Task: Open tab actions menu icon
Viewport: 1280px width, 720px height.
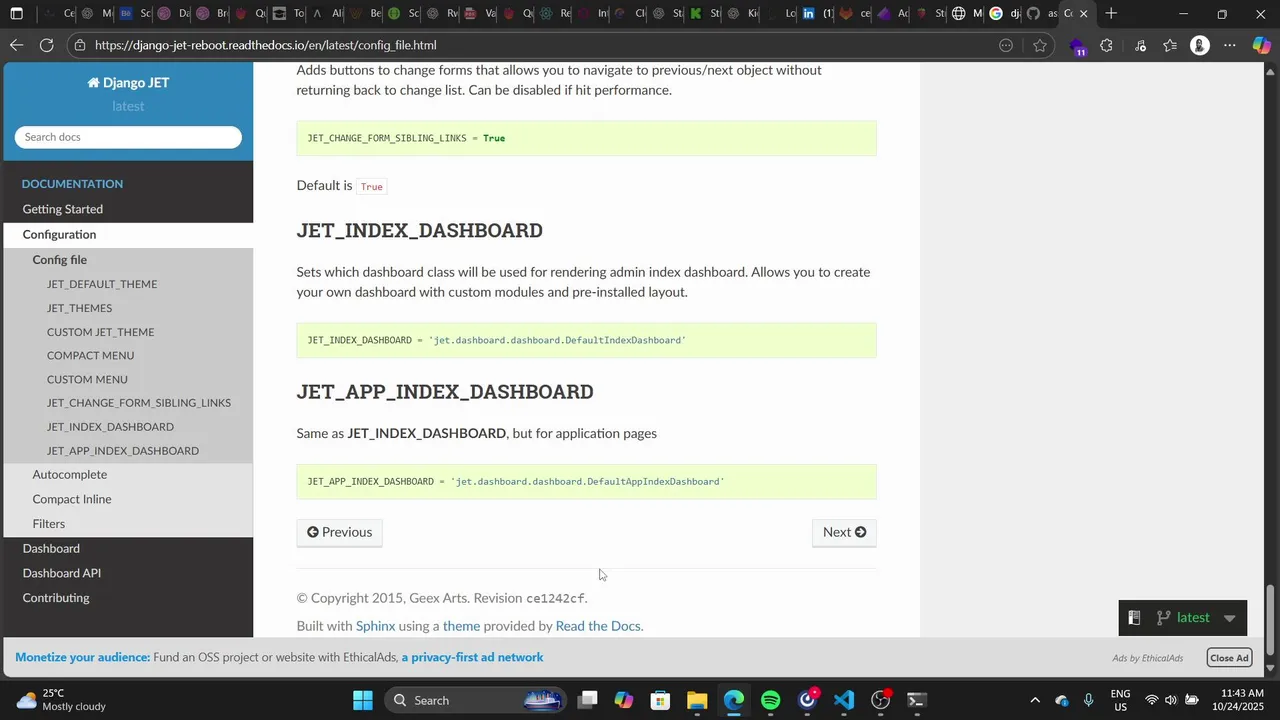Action: pyautogui.click(x=17, y=14)
